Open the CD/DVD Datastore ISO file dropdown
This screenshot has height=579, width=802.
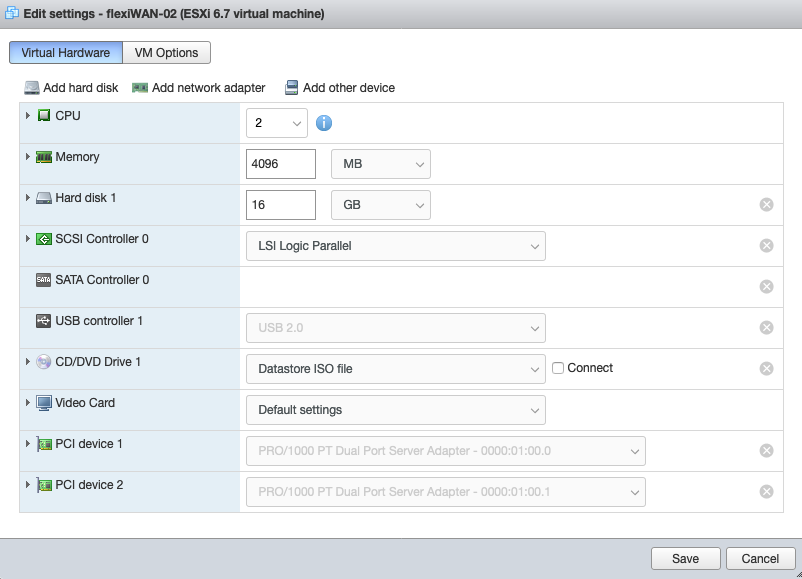coord(395,369)
